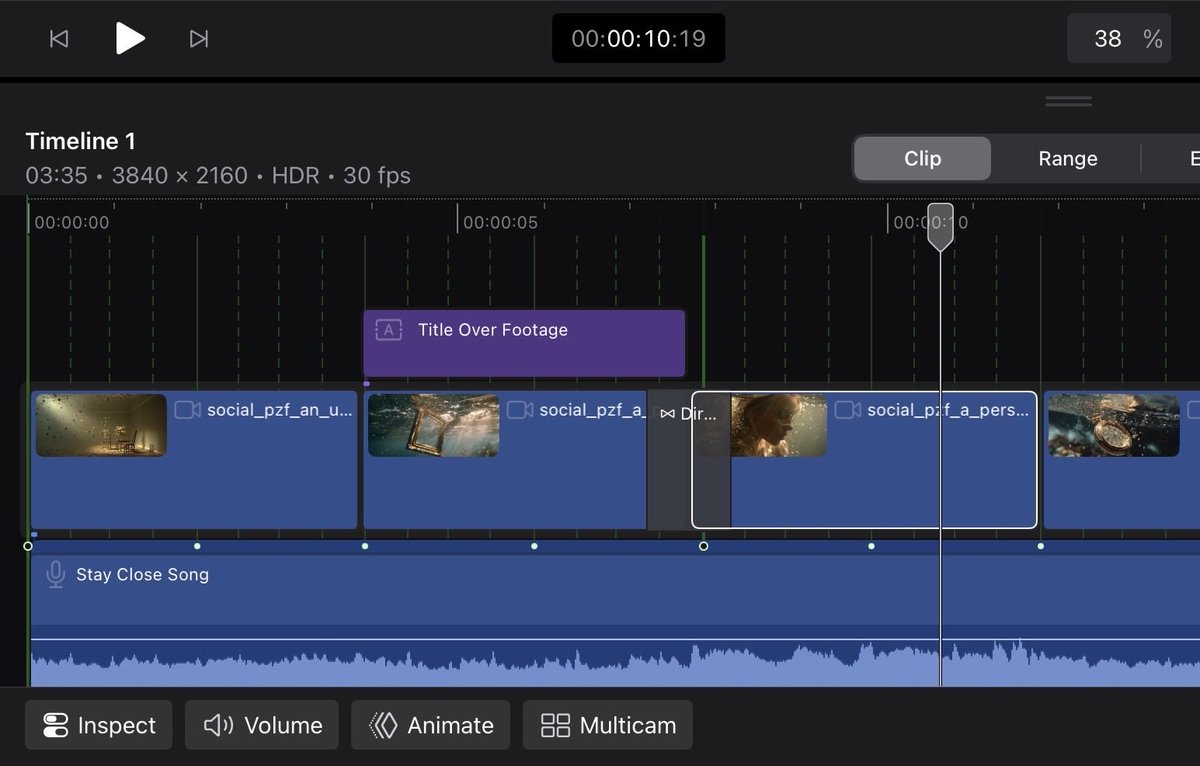
Task: Click a keyframe dot on the audio track
Action: click(534, 546)
